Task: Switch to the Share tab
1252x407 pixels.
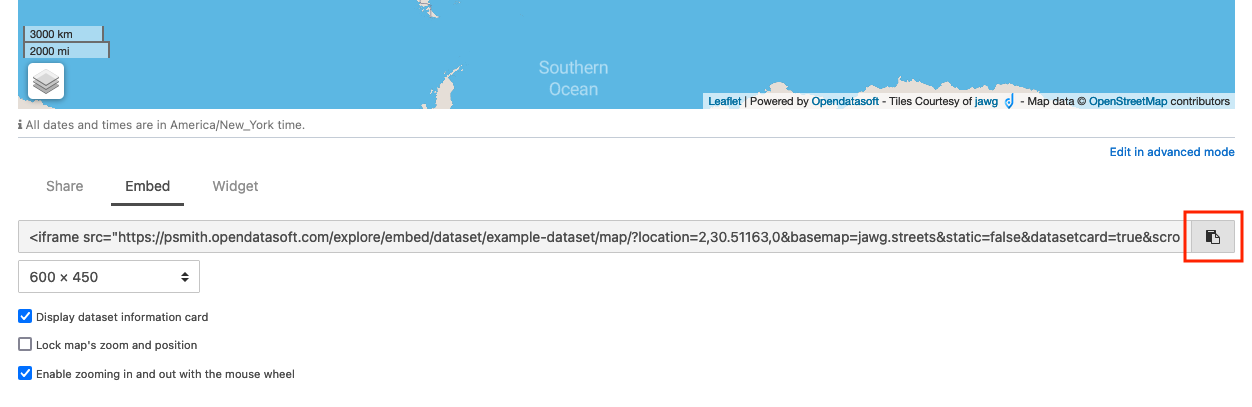Action: click(x=65, y=186)
